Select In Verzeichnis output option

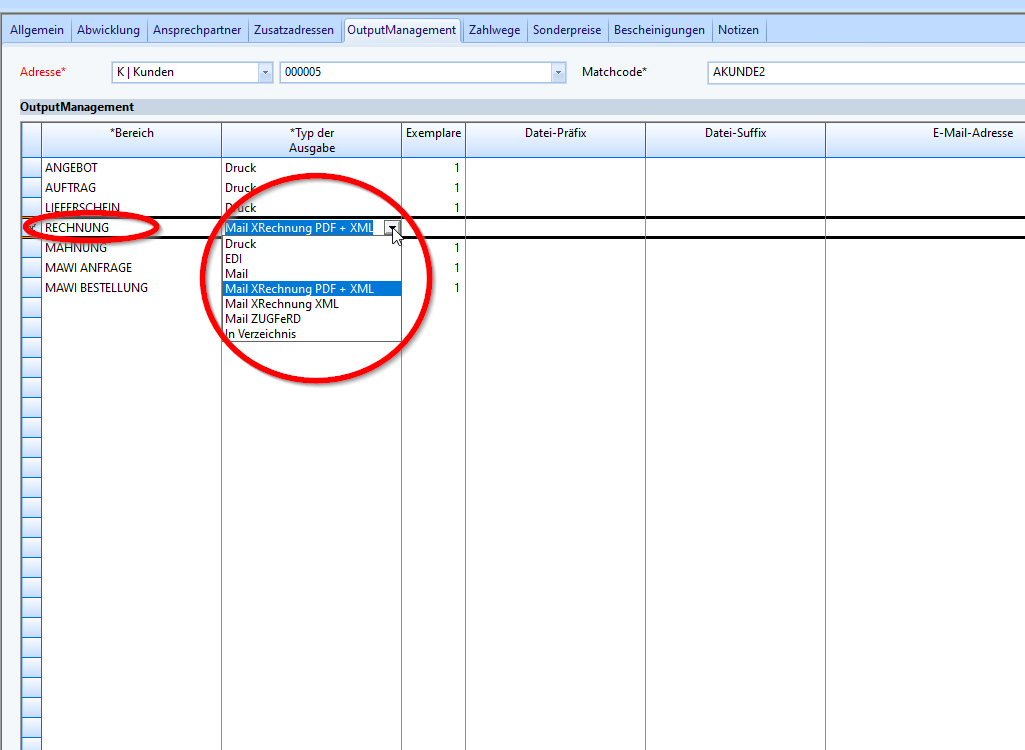point(261,334)
